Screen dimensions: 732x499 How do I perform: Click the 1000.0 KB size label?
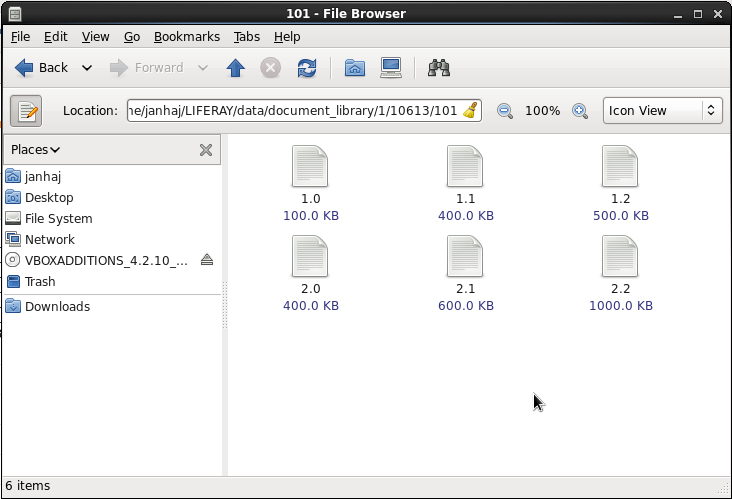click(x=621, y=306)
